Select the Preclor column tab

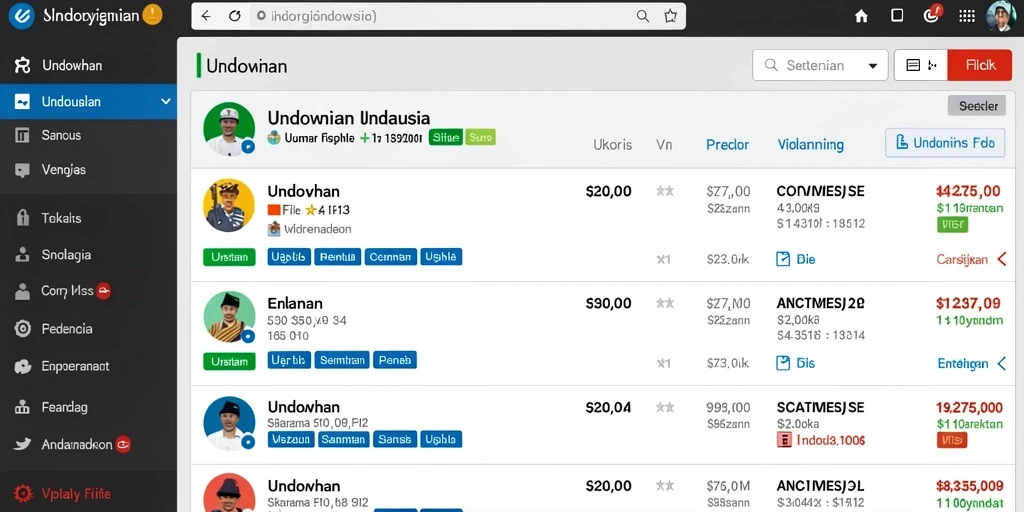click(x=728, y=144)
